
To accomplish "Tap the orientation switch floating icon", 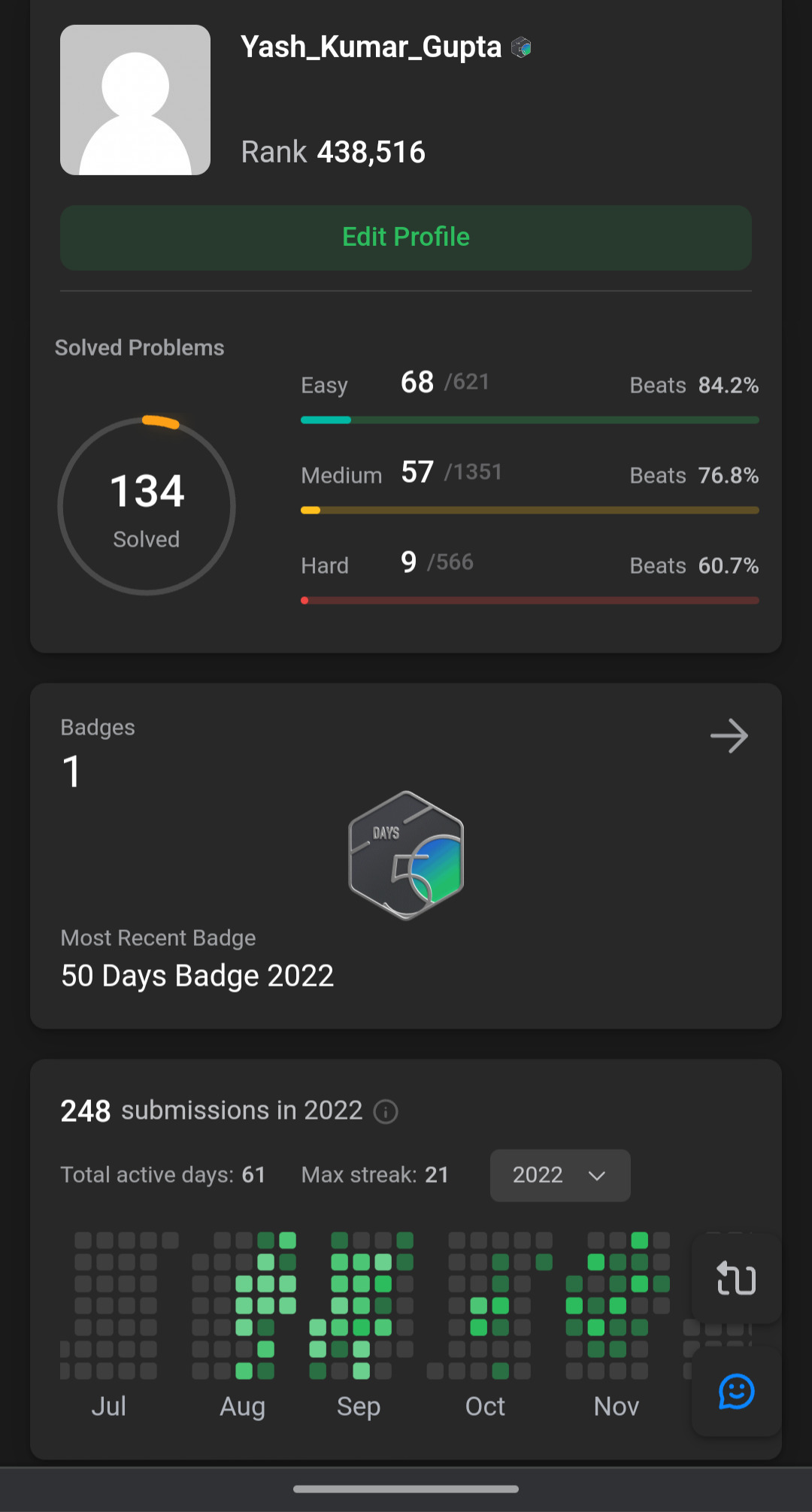I will point(736,1278).
